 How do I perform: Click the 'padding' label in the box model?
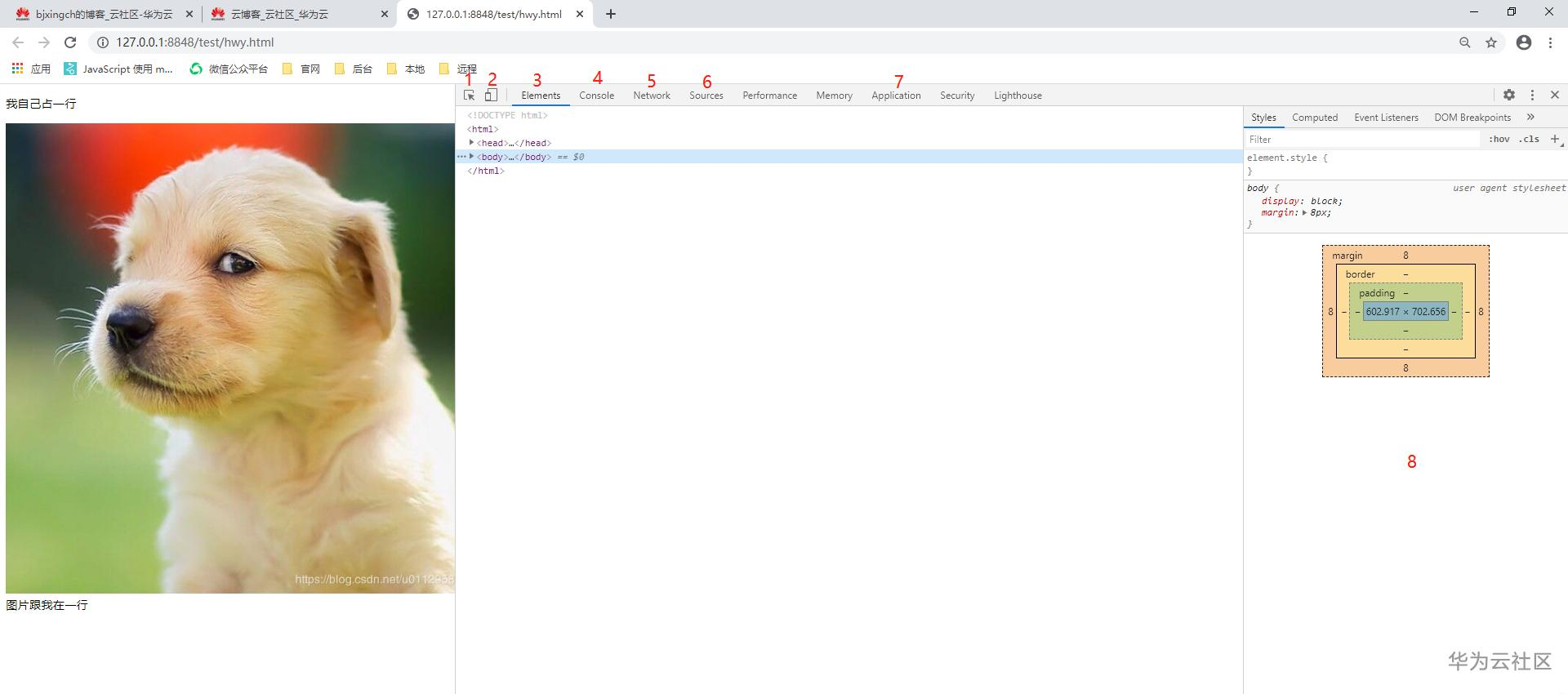1377,293
